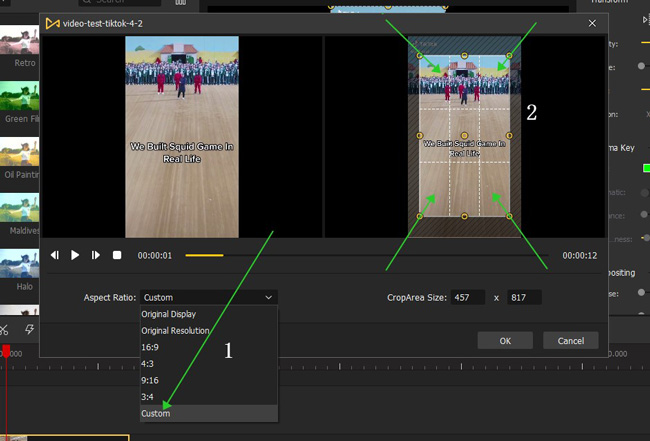Select Custom aspect ratio option

(209, 413)
